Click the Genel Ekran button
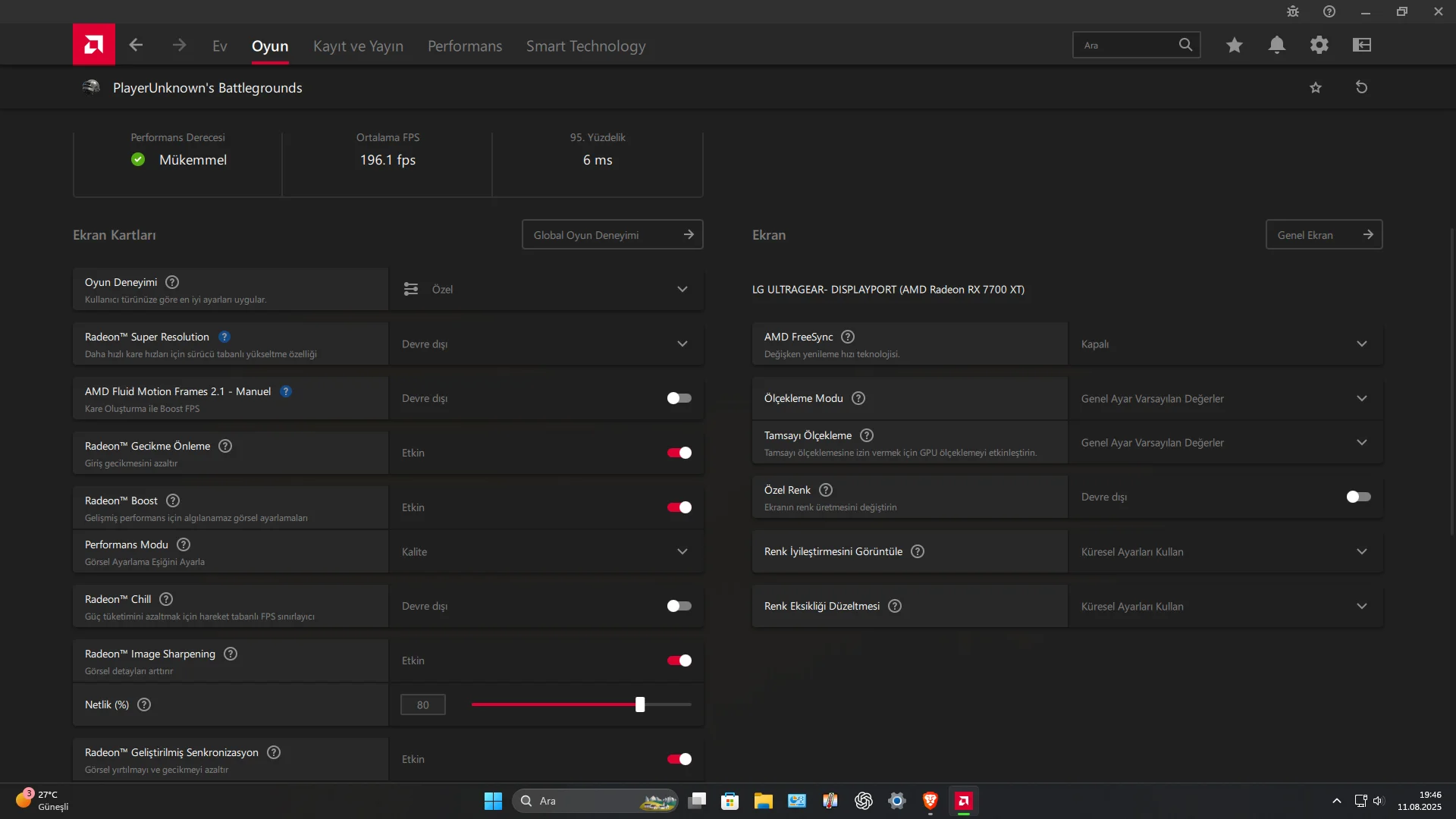This screenshot has height=819, width=1456. (1323, 234)
